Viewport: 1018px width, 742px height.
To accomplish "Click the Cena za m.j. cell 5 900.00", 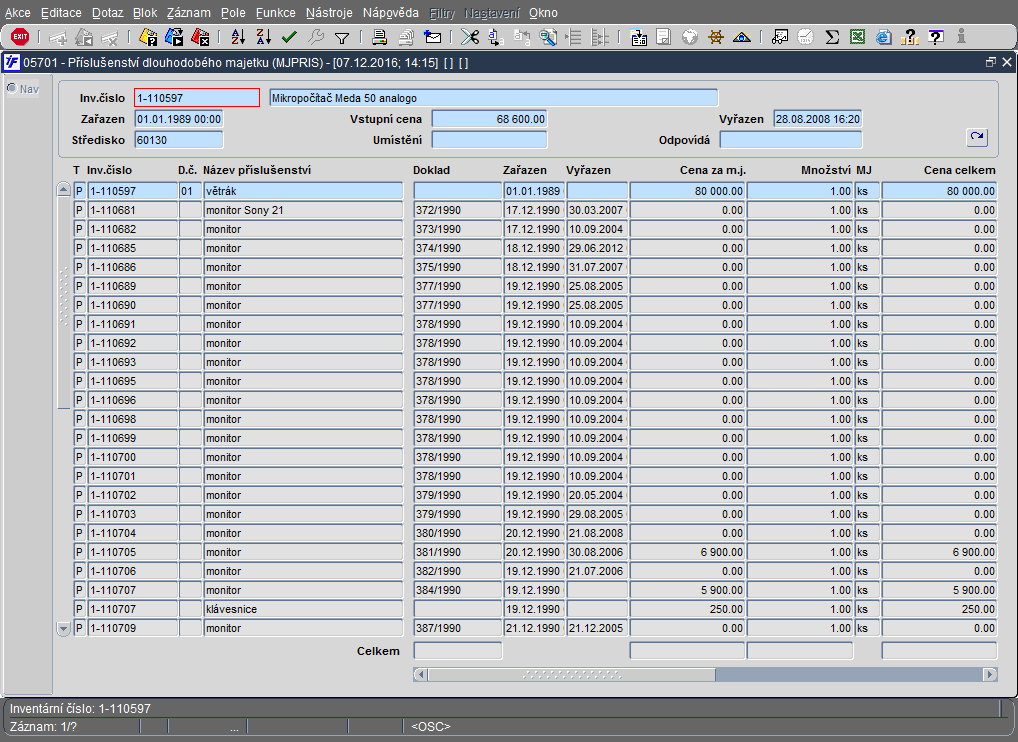I will click(x=688, y=590).
